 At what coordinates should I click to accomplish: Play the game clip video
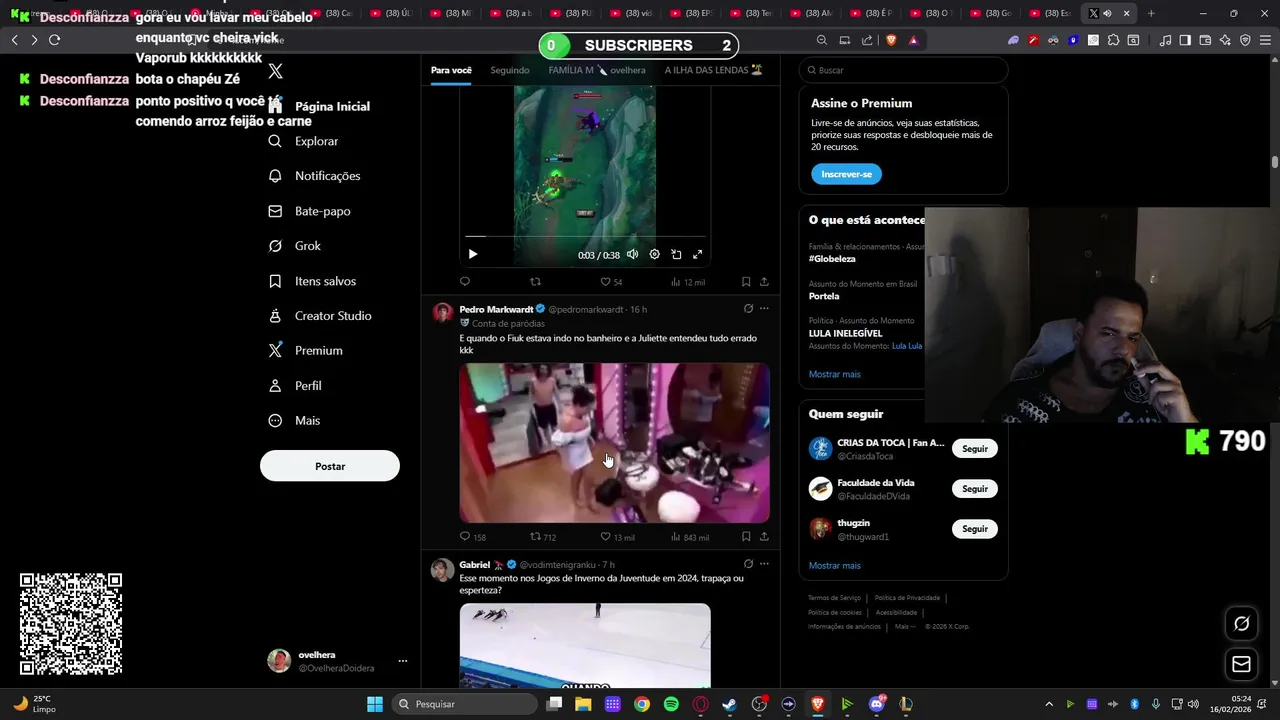[x=473, y=254]
